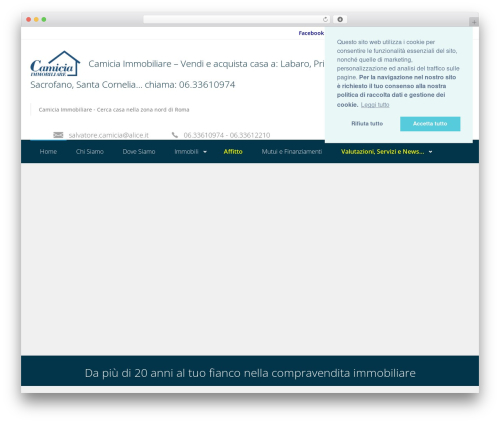Click email salvatore.camicia@alice.it

(109, 135)
